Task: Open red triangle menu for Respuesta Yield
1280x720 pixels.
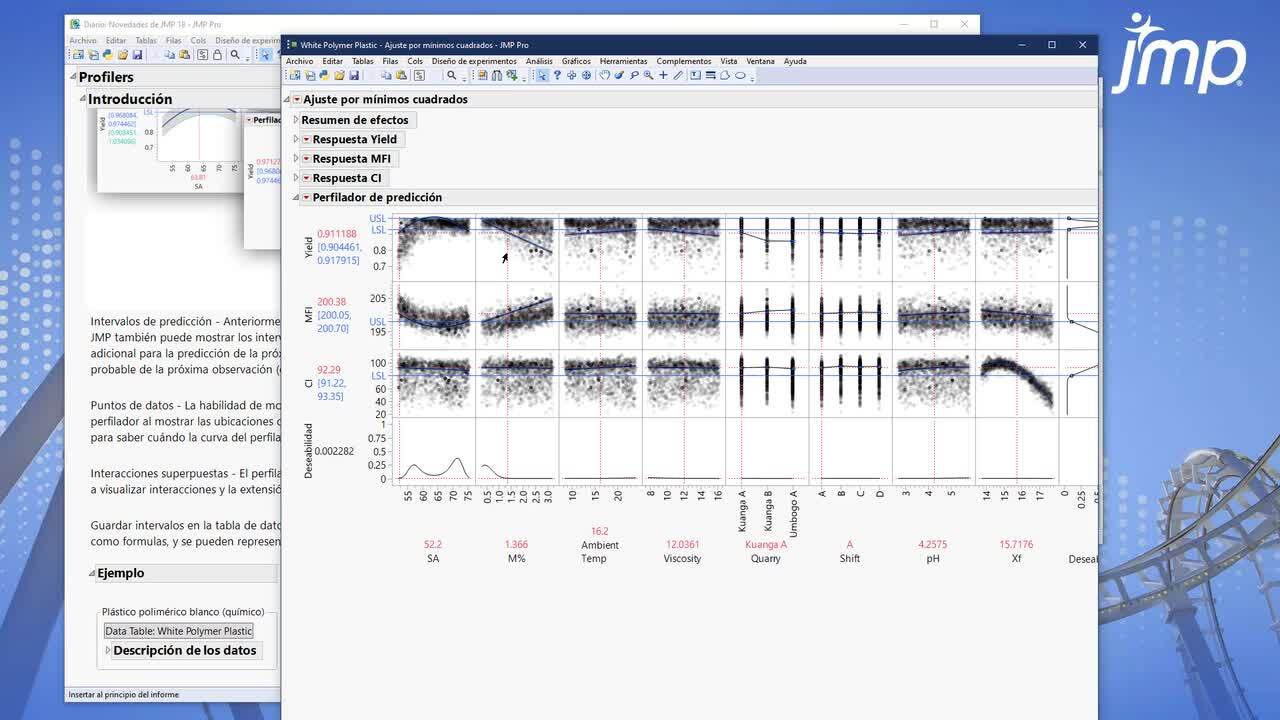Action: point(306,140)
